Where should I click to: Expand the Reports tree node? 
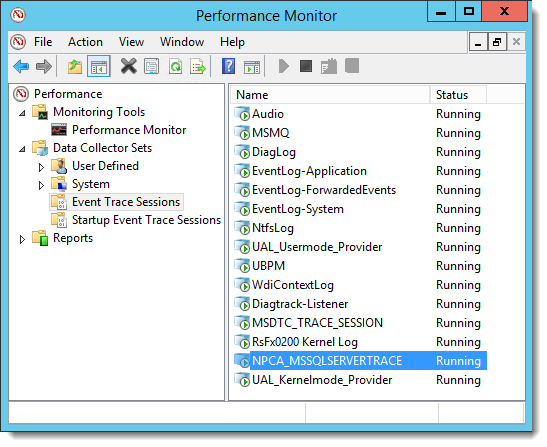pos(22,239)
